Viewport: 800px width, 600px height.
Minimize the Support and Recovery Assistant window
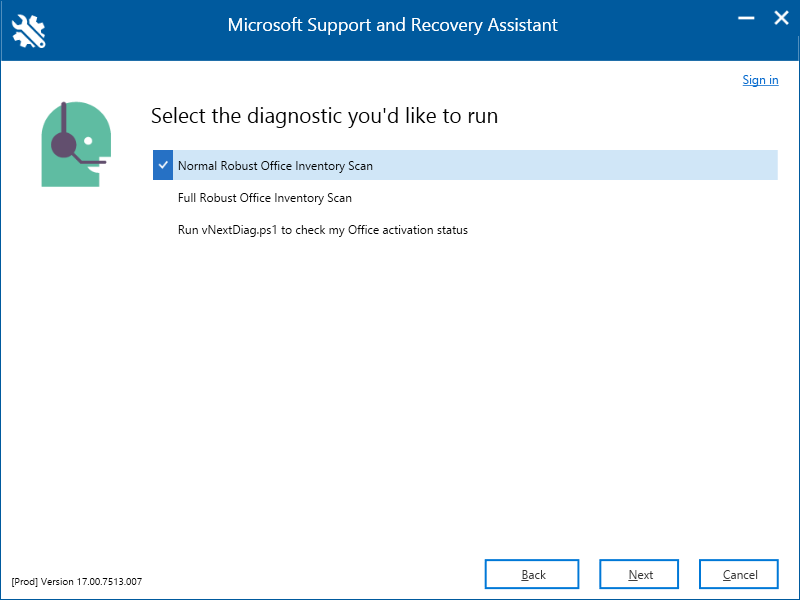pyautogui.click(x=746, y=18)
